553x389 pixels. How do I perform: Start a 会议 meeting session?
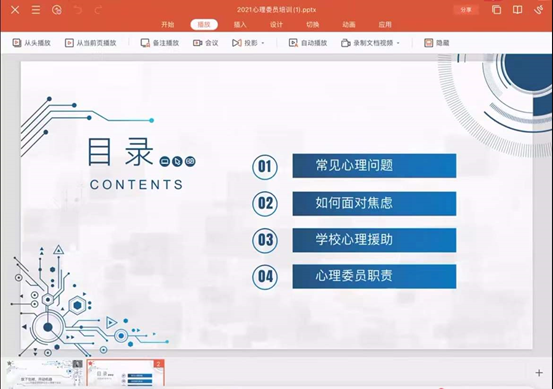tap(206, 43)
